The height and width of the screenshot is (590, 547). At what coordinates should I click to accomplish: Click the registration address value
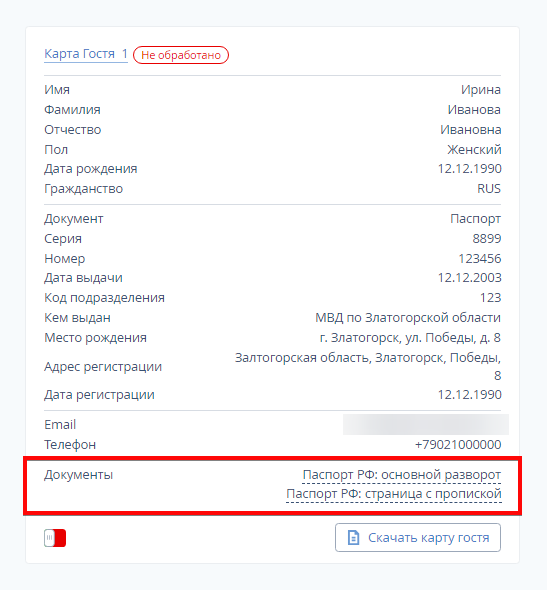[x=368, y=366]
